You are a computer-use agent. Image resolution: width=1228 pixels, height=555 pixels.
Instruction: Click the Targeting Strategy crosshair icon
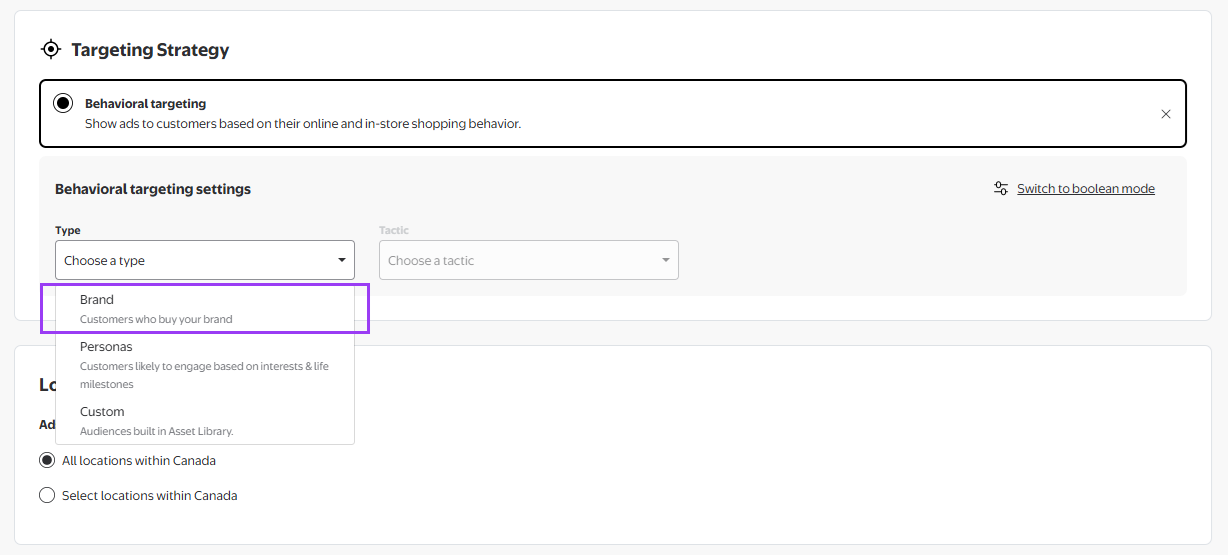51,49
